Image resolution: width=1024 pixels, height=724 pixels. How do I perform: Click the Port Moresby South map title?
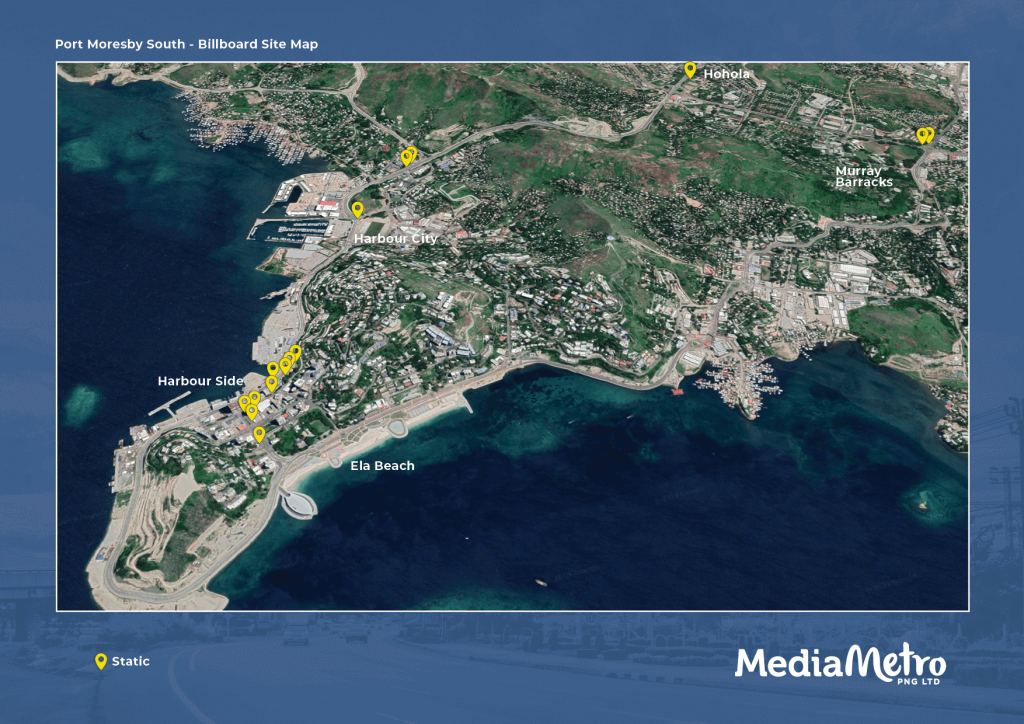(187, 45)
